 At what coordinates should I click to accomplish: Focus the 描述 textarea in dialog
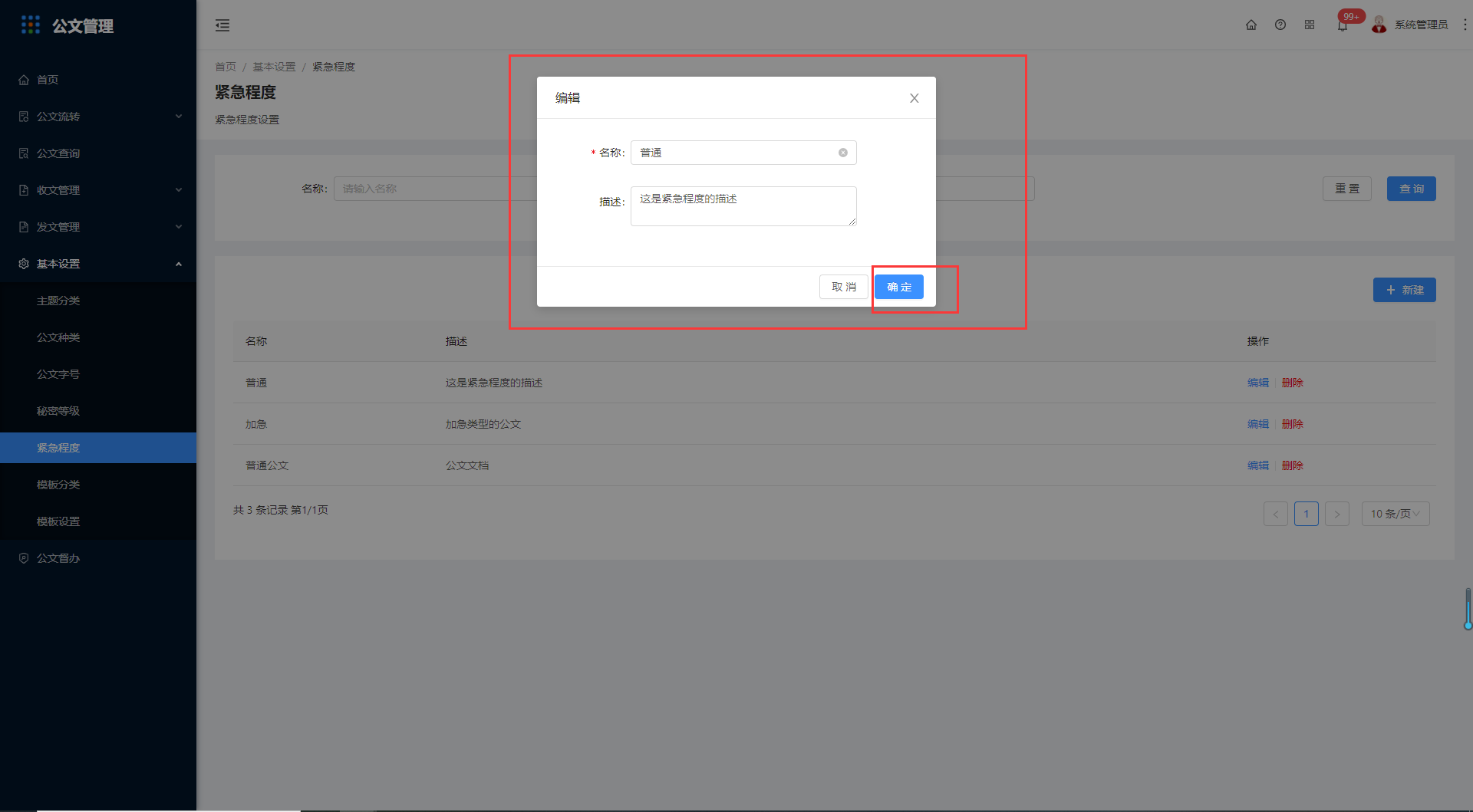pyautogui.click(x=743, y=206)
